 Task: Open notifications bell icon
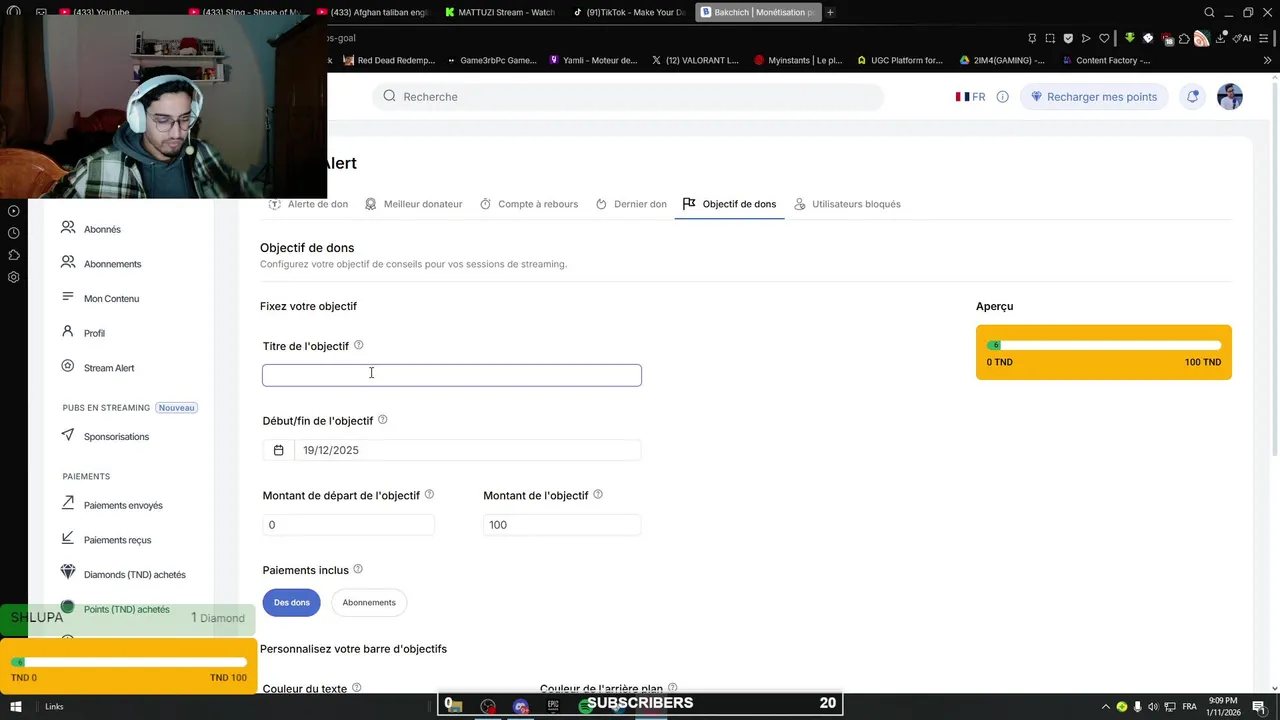(1192, 97)
